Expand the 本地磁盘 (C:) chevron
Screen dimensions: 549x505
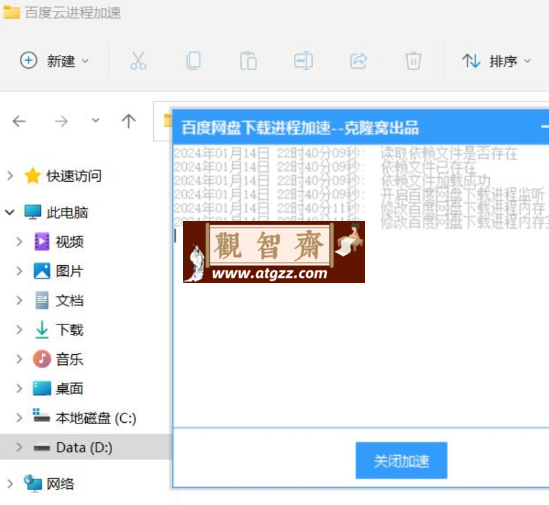pyautogui.click(x=19, y=418)
